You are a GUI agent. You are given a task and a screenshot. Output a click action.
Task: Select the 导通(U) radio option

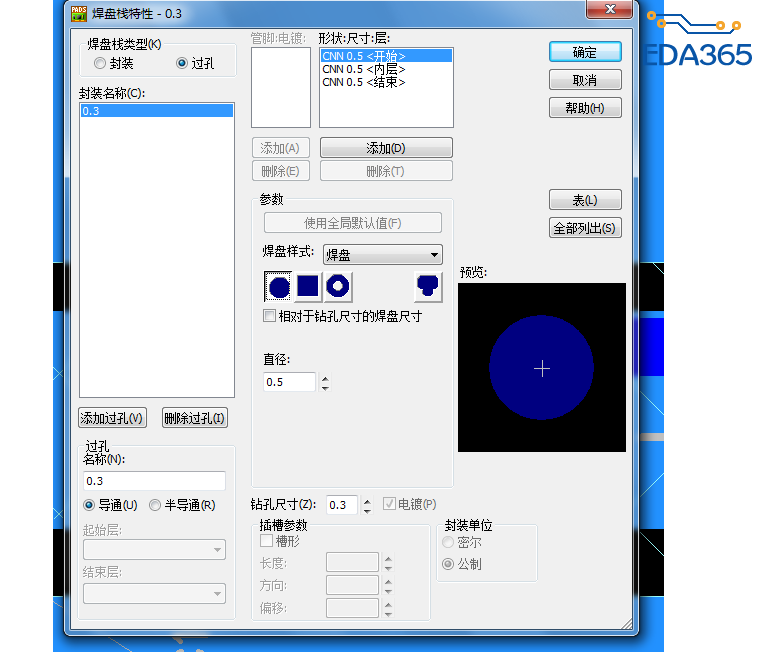[x=89, y=505]
